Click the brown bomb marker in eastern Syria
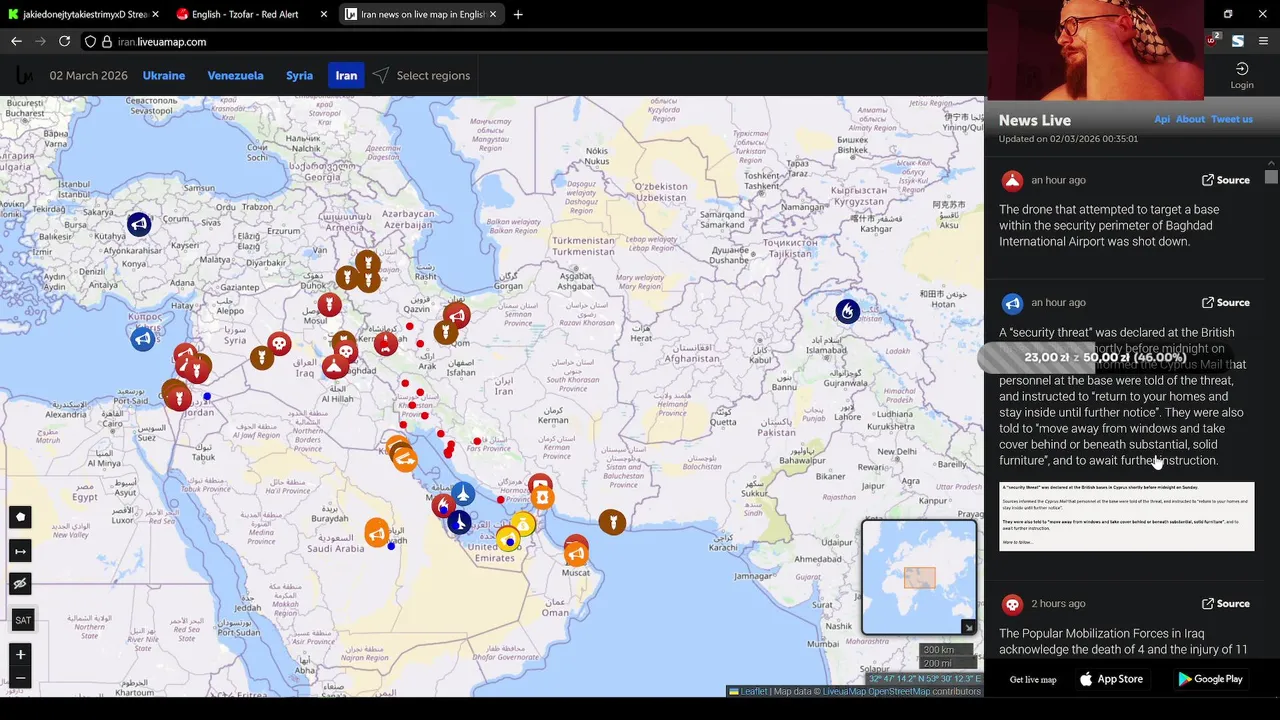This screenshot has width=1280, height=720. 261,358
